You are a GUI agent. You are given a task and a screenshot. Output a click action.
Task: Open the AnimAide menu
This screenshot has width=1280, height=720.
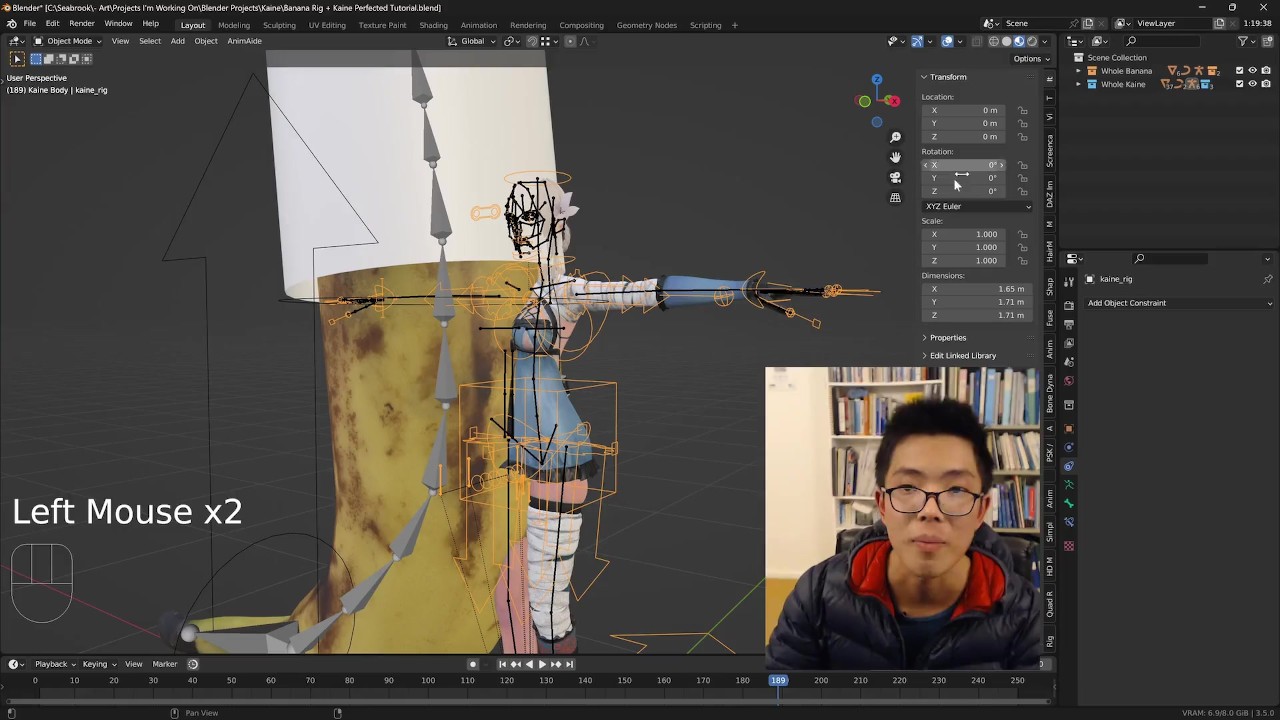244,41
